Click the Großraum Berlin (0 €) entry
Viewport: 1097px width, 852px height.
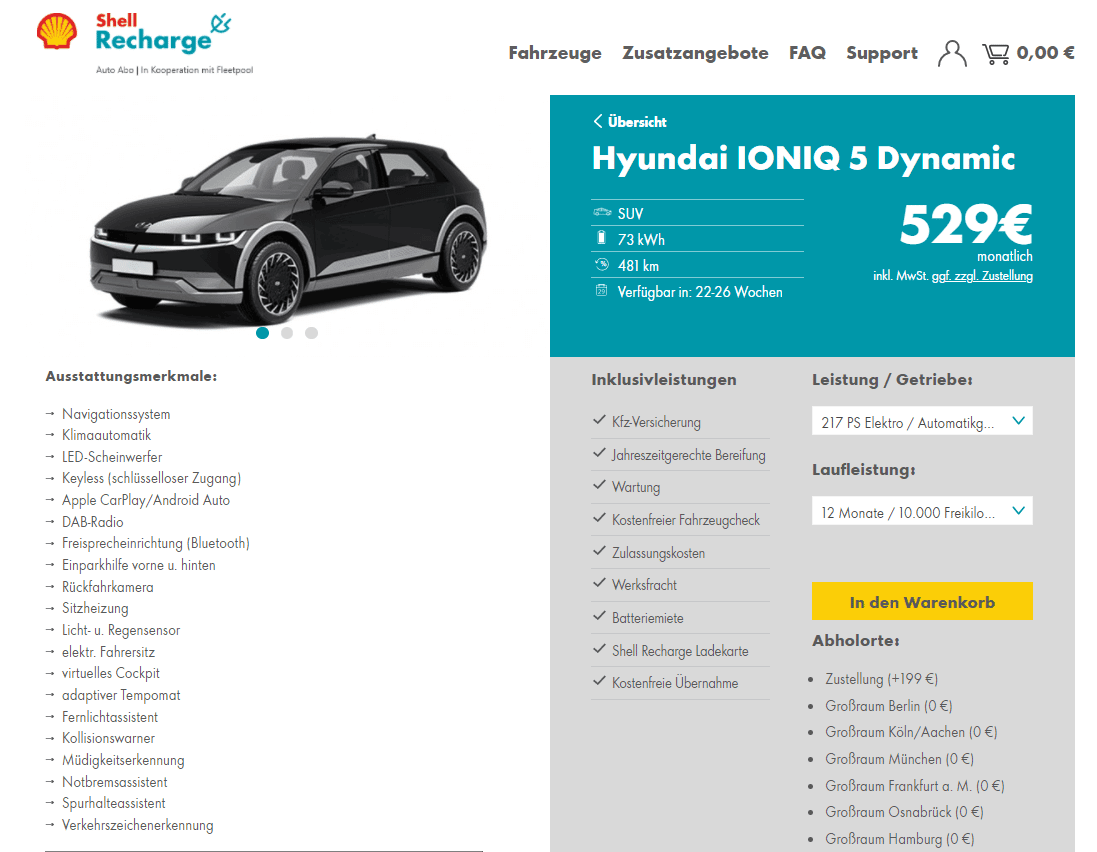(889, 706)
